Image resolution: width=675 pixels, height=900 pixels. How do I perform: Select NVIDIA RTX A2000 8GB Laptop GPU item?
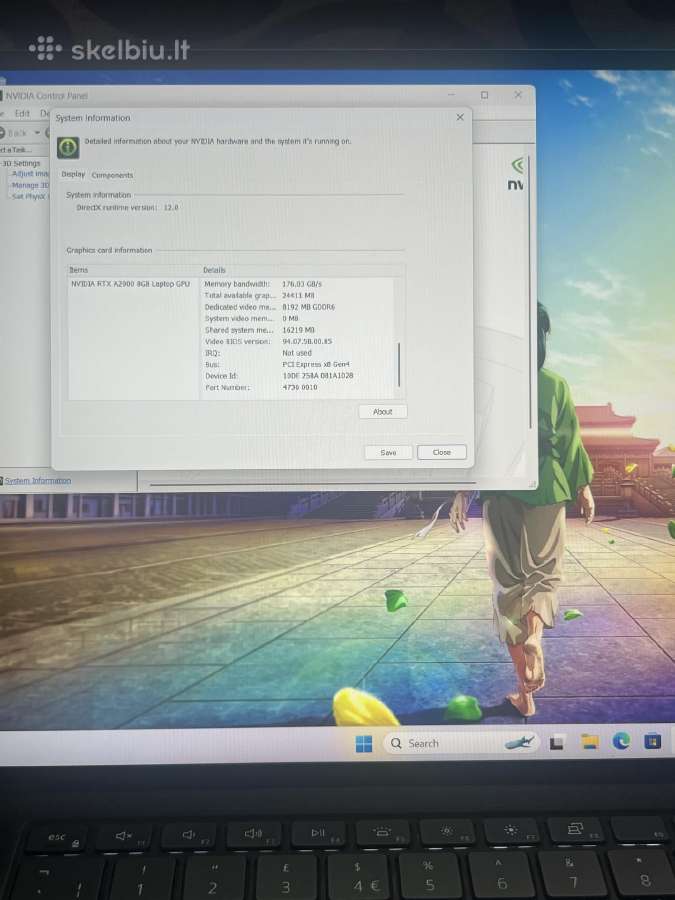[130, 284]
